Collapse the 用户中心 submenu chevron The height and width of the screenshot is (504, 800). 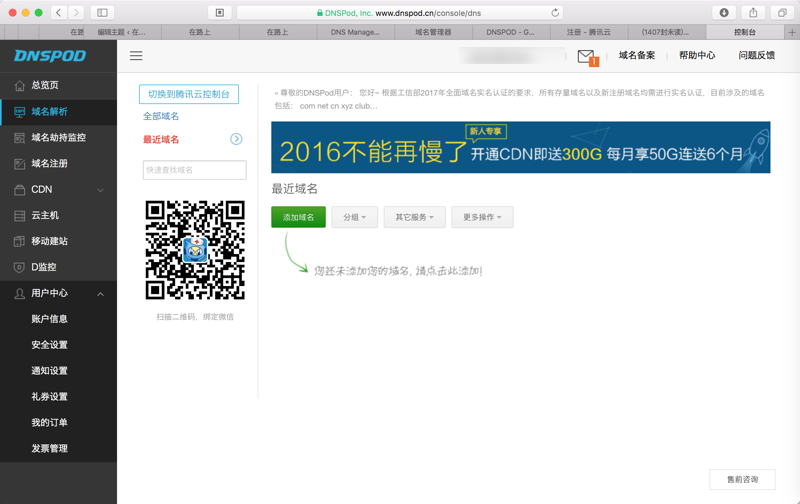(101, 294)
